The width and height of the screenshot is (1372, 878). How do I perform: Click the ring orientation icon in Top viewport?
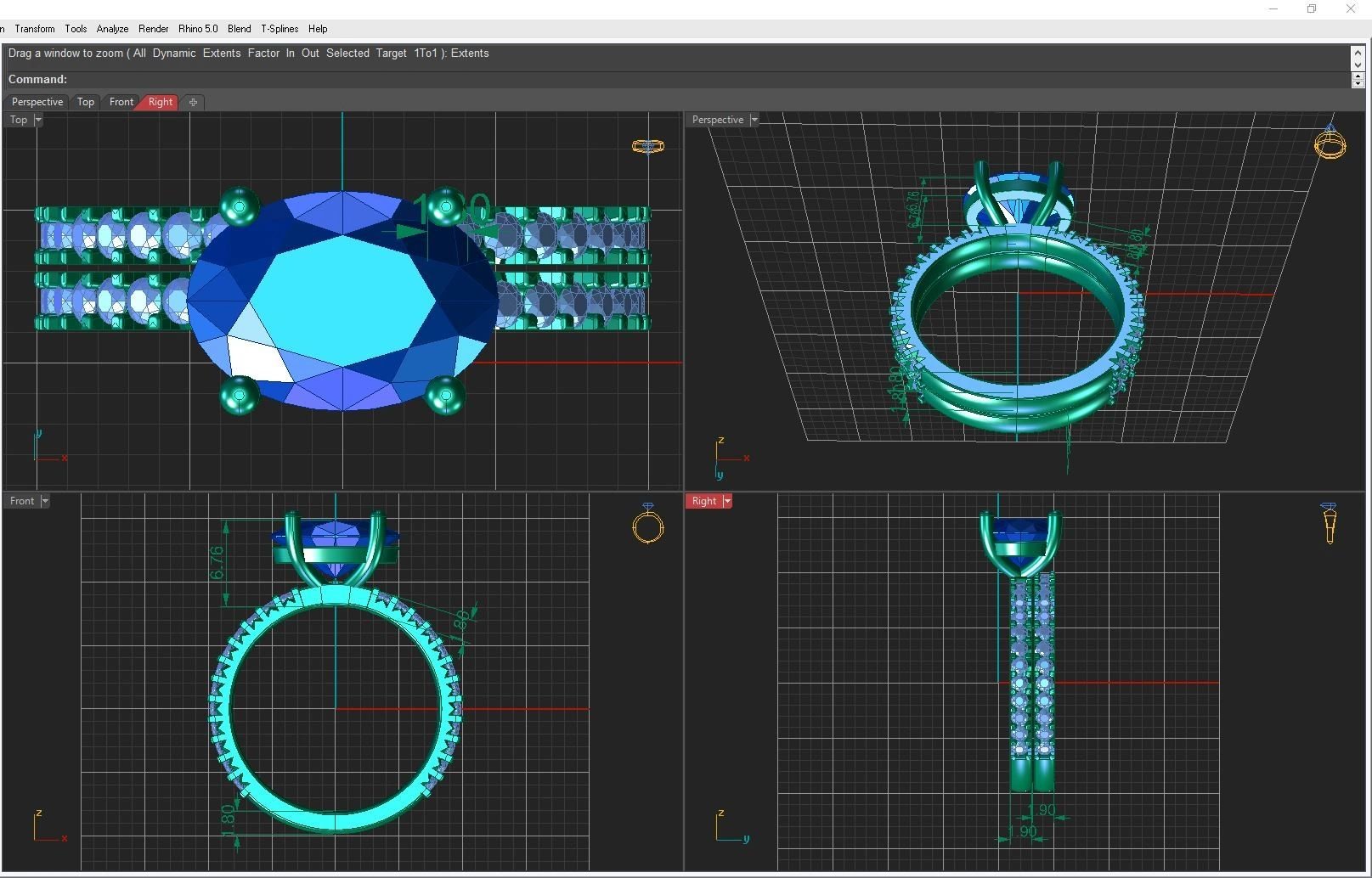point(648,146)
